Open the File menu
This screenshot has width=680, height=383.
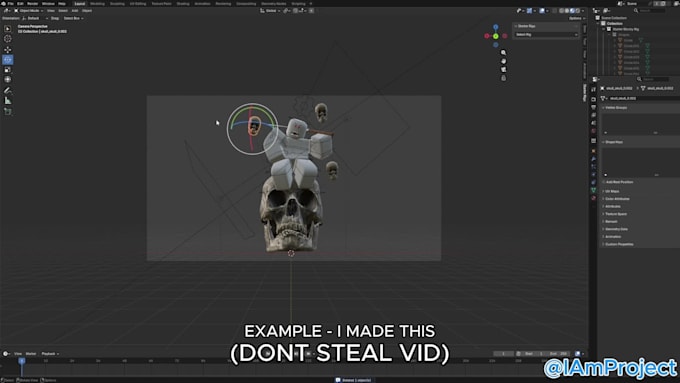click(x=11, y=3)
